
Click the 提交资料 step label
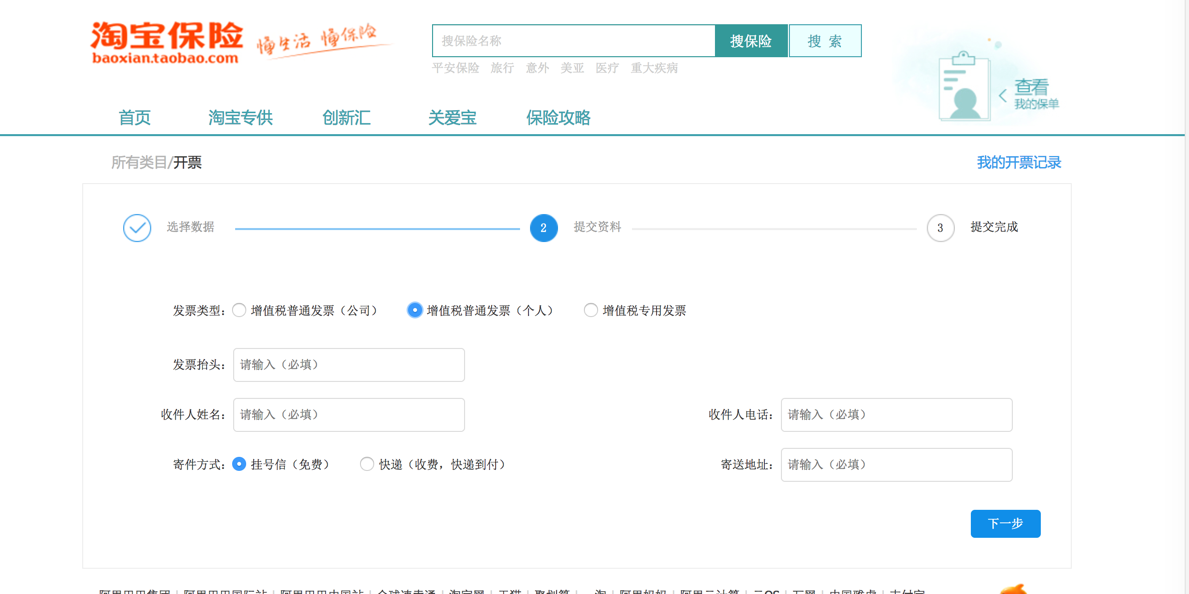pyautogui.click(x=598, y=227)
